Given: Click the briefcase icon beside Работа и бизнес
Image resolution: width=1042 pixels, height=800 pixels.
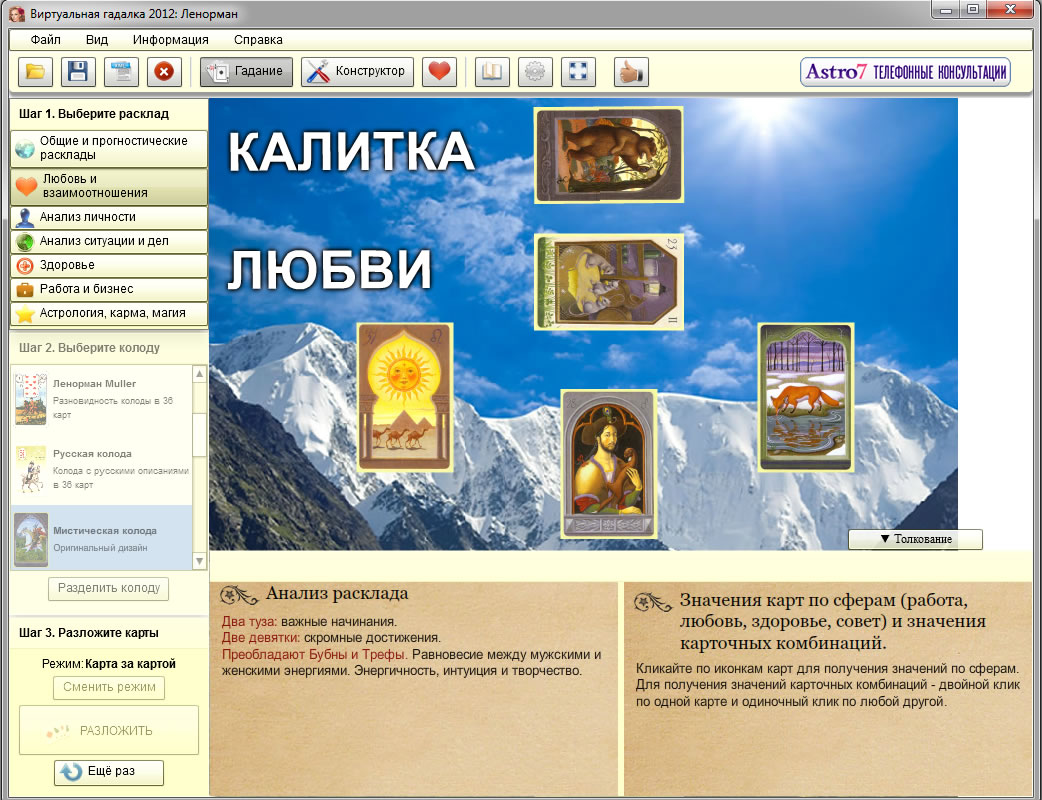Looking at the screenshot, I should (x=25, y=290).
